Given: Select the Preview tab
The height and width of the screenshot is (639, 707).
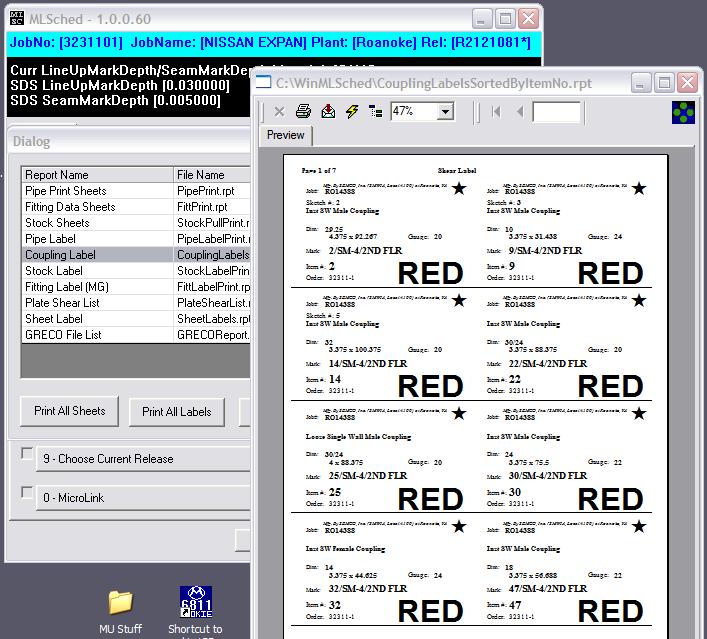Looking at the screenshot, I should 286,135.
